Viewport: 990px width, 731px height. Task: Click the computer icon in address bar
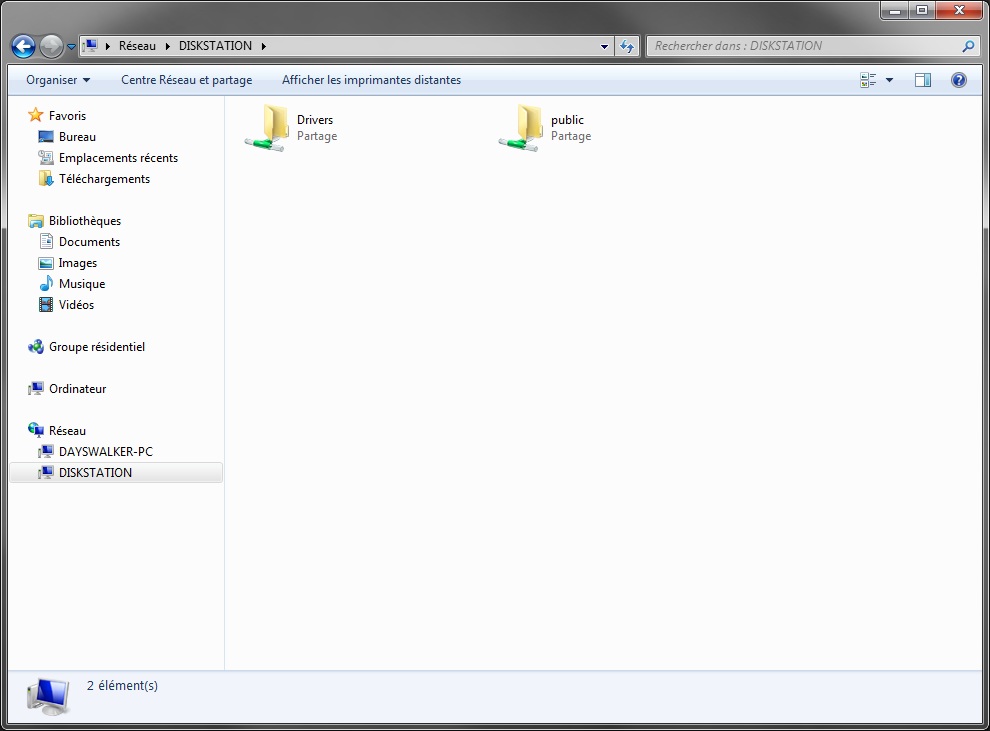pyautogui.click(x=92, y=45)
